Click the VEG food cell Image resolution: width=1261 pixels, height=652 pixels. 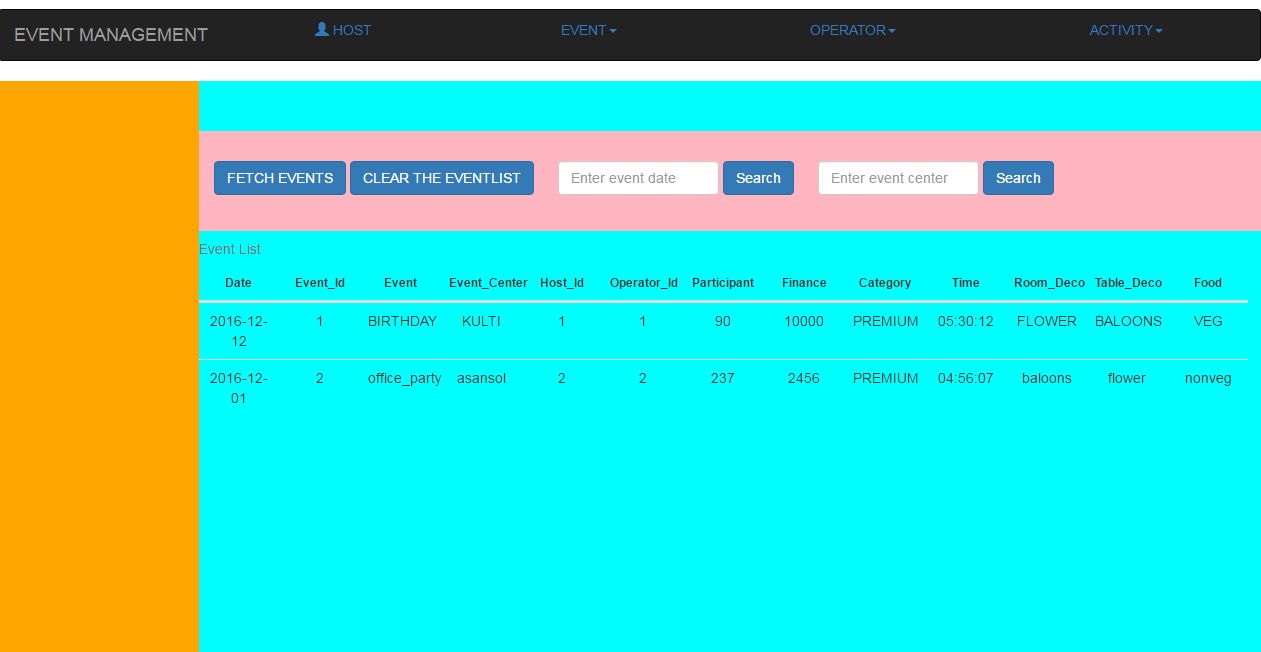click(x=1208, y=321)
